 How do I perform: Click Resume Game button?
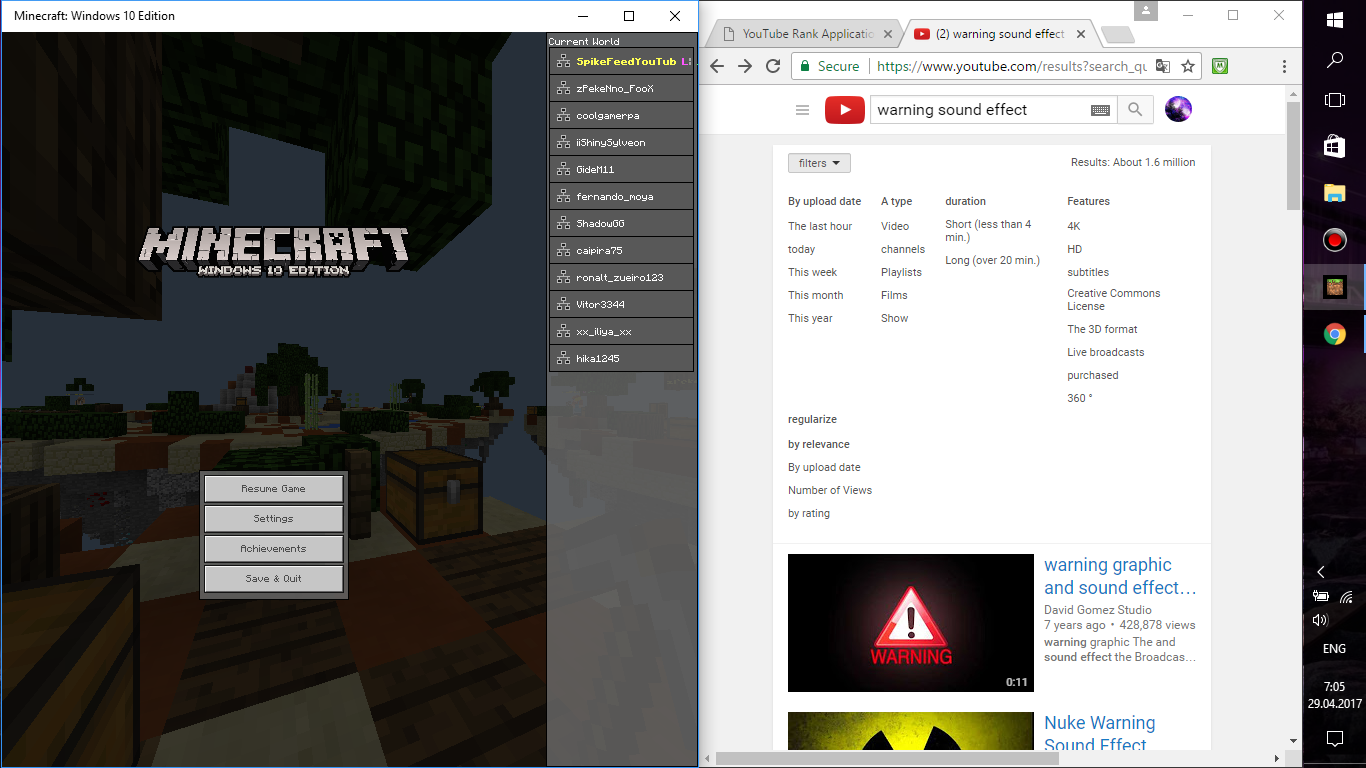(273, 488)
